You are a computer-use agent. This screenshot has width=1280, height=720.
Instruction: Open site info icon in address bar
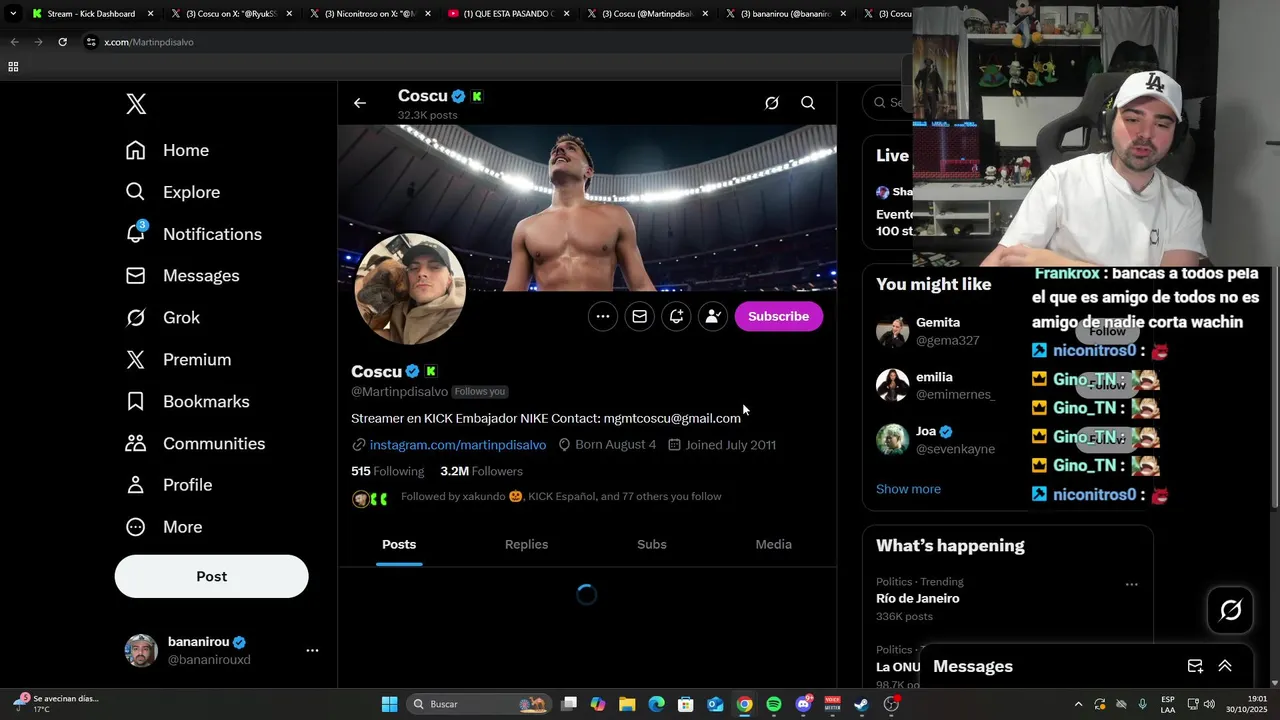pyautogui.click(x=91, y=42)
